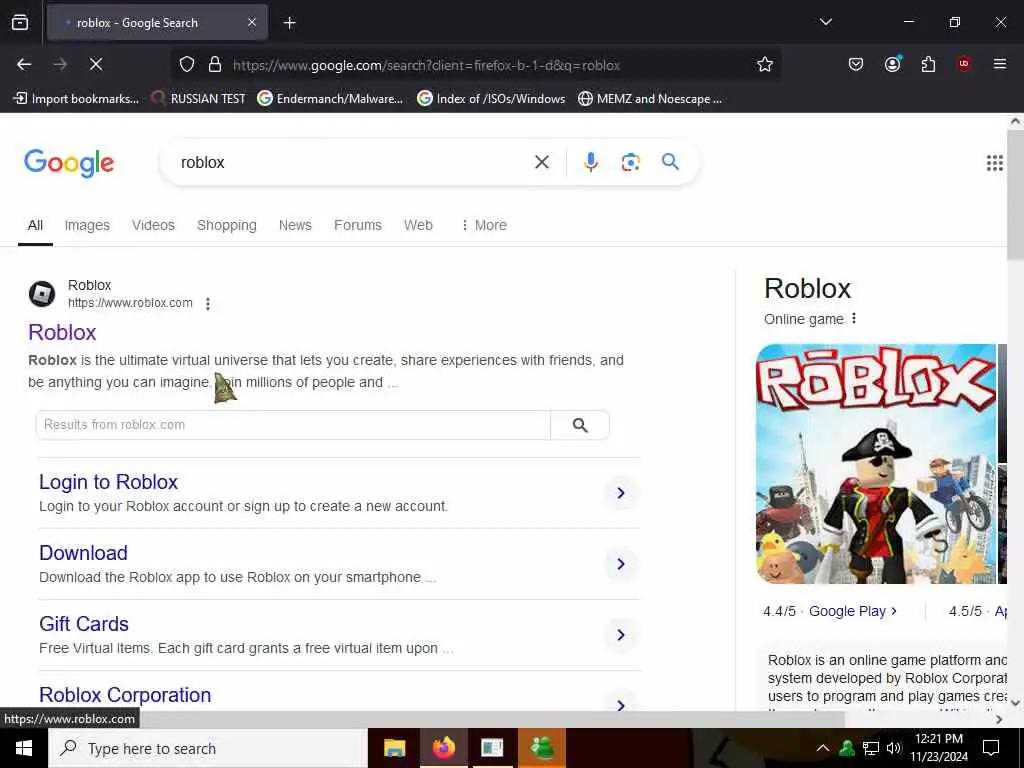1024x768 pixels.
Task: Go back one page with the back arrow
Action: [24, 64]
